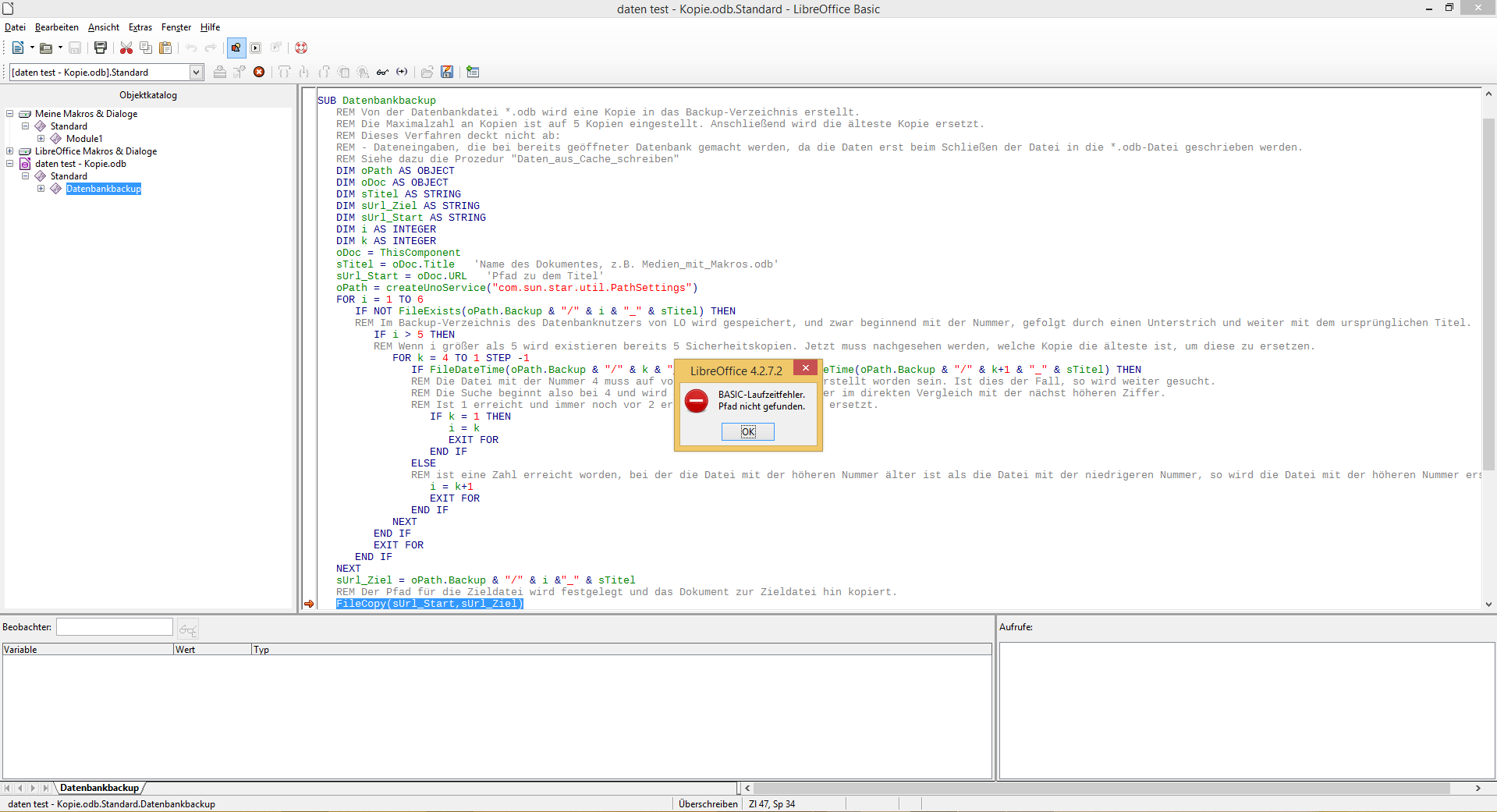This screenshot has height=812, width=1497.
Task: Click the Step Over icon
Action: click(285, 72)
